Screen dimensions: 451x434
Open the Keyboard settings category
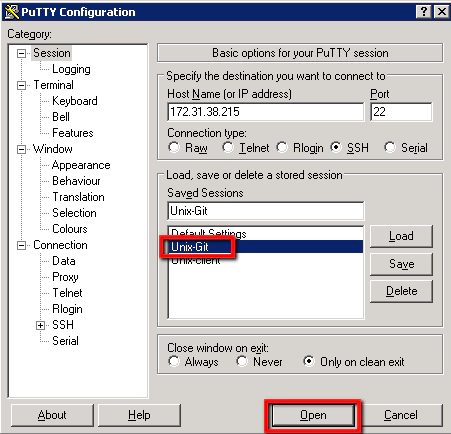(x=75, y=101)
